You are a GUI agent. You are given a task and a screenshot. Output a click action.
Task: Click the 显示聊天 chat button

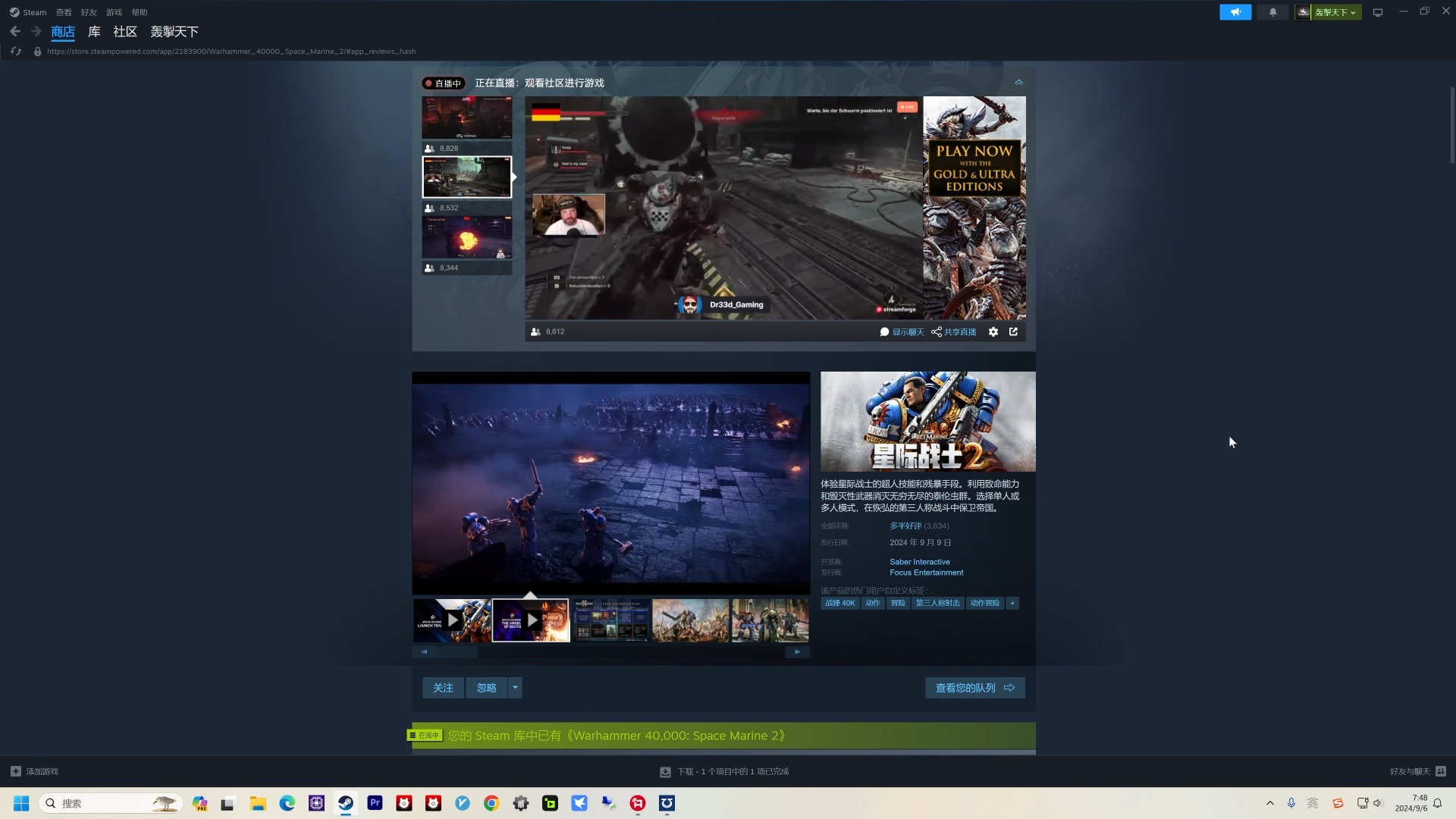[902, 332]
